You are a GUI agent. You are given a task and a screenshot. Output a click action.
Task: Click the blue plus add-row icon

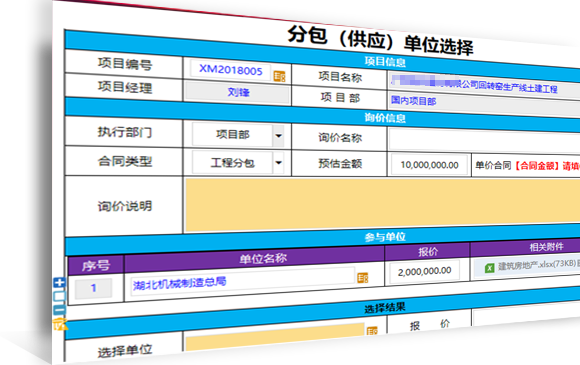tap(59, 283)
